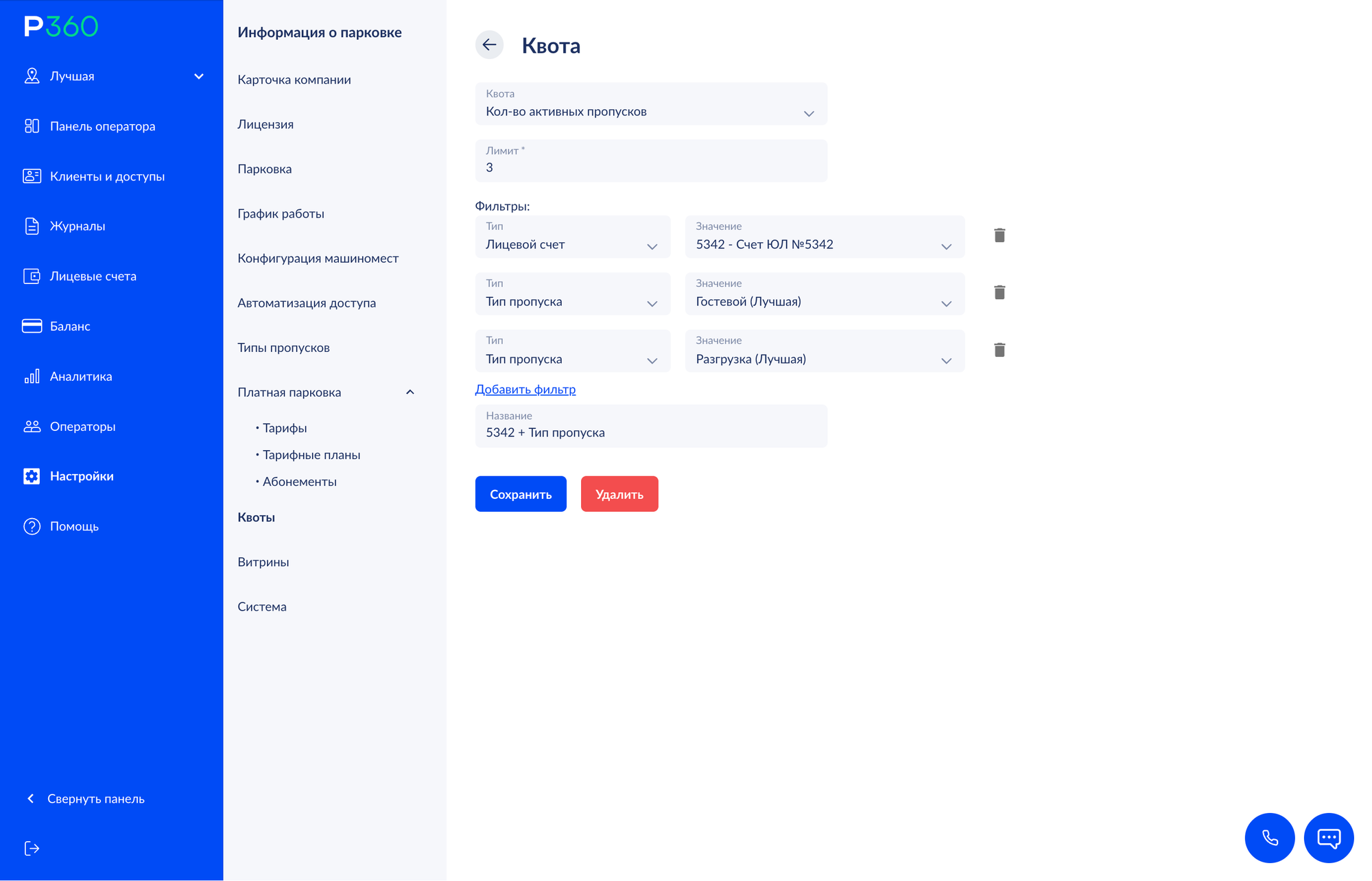Click the Баланс card icon
Viewport: 1372px width, 881px height.
32,326
